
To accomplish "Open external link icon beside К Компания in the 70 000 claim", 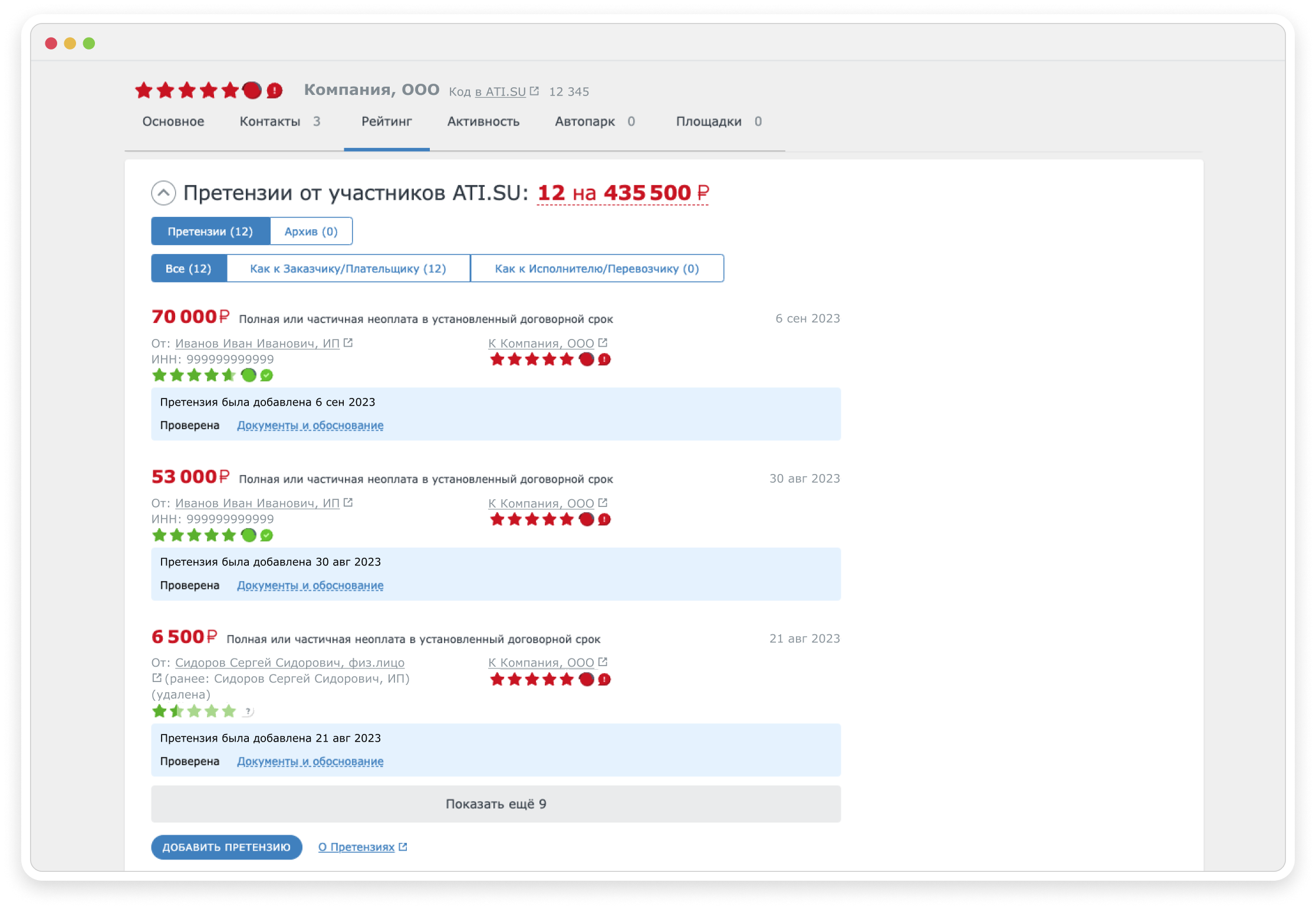I will coord(603,342).
